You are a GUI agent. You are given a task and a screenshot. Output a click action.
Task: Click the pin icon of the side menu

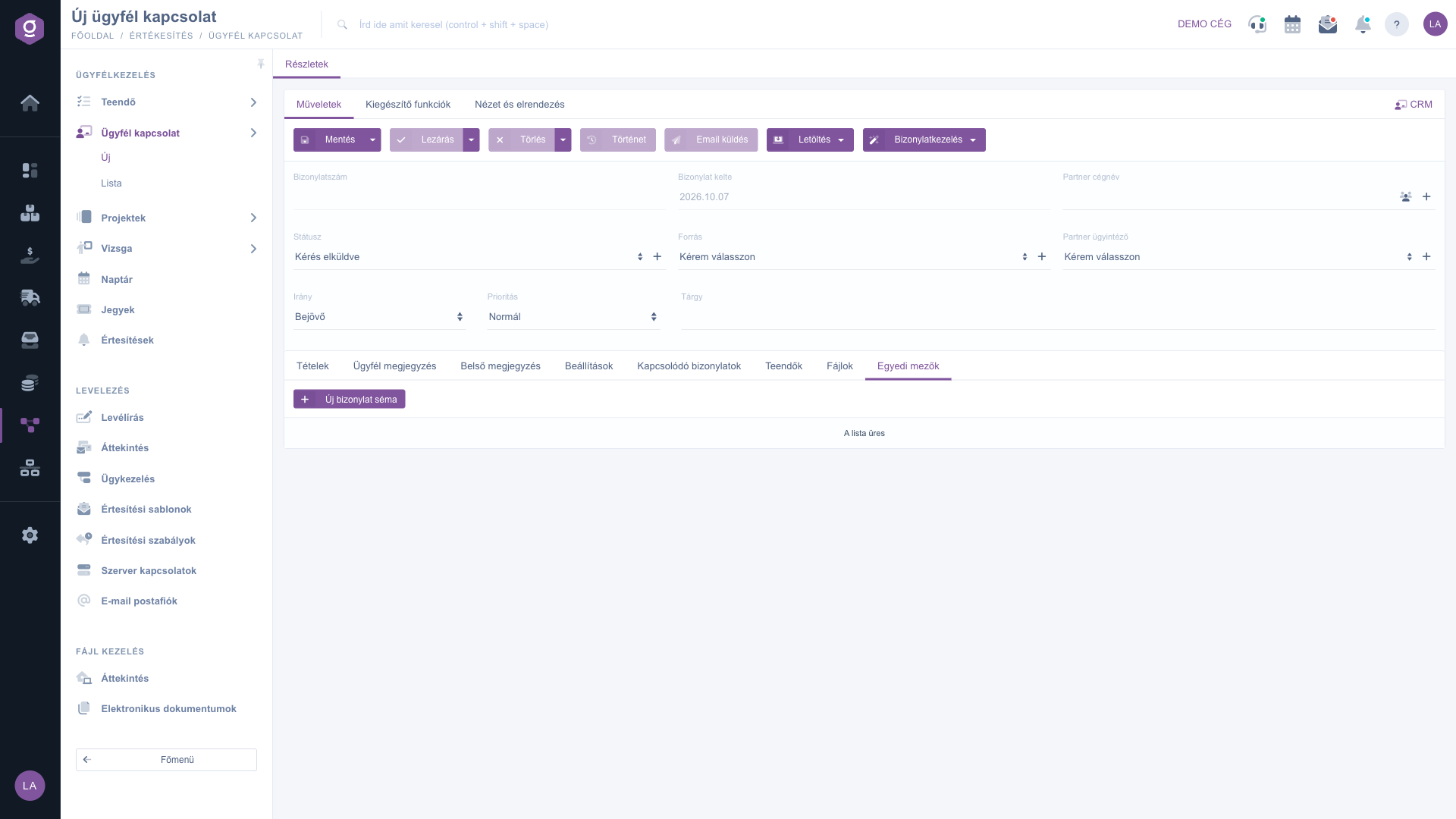click(261, 64)
